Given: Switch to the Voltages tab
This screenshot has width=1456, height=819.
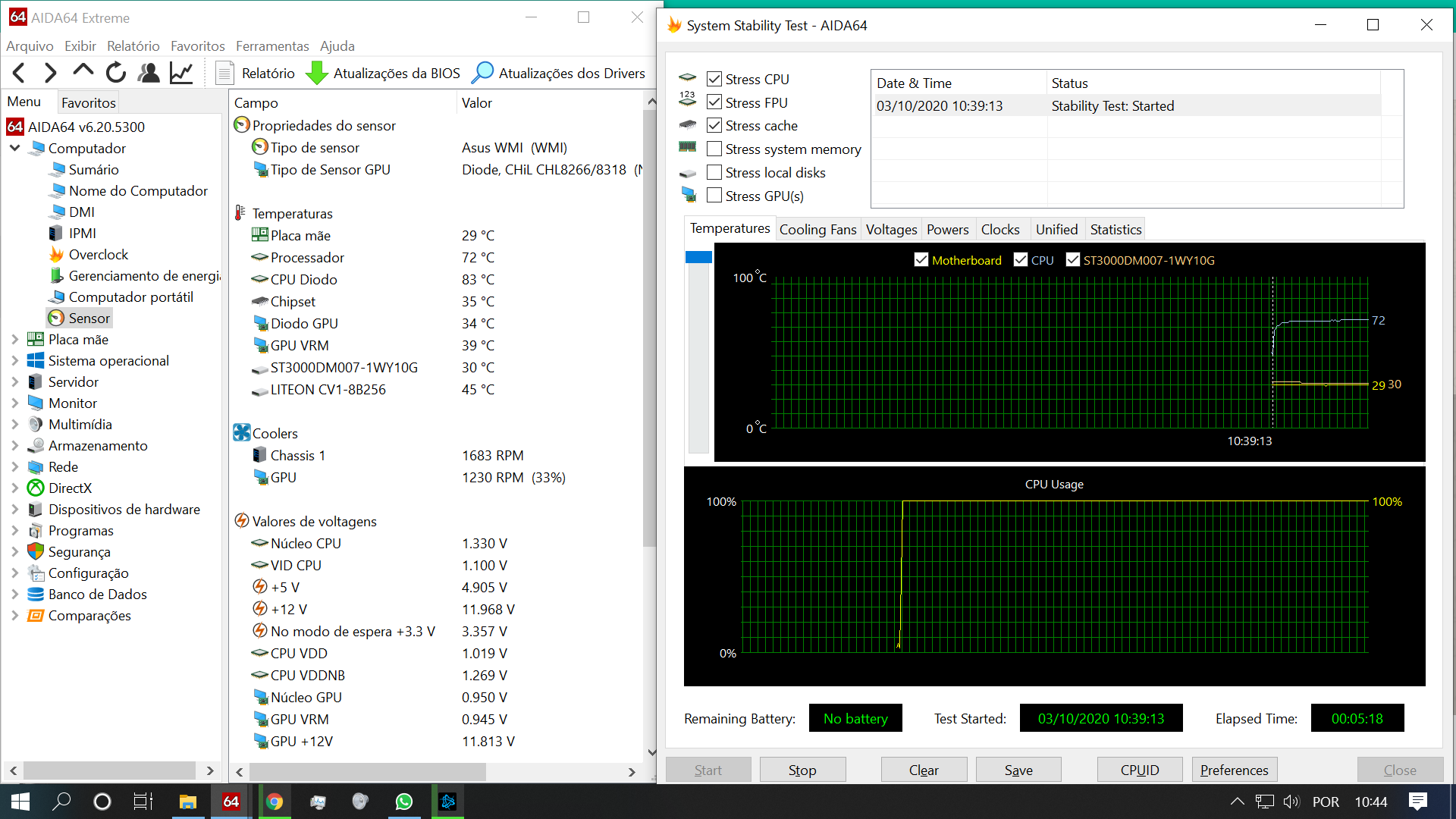Looking at the screenshot, I should pos(891,229).
